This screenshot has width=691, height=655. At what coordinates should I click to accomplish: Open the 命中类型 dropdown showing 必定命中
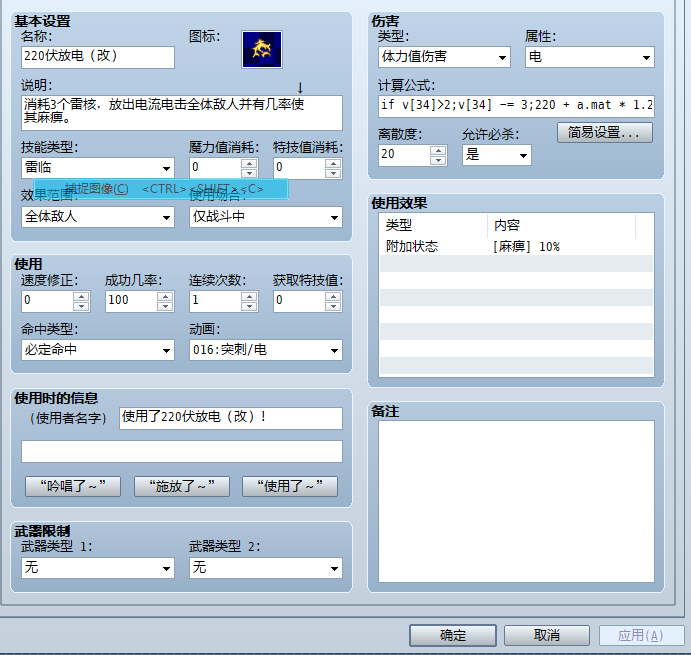point(98,350)
